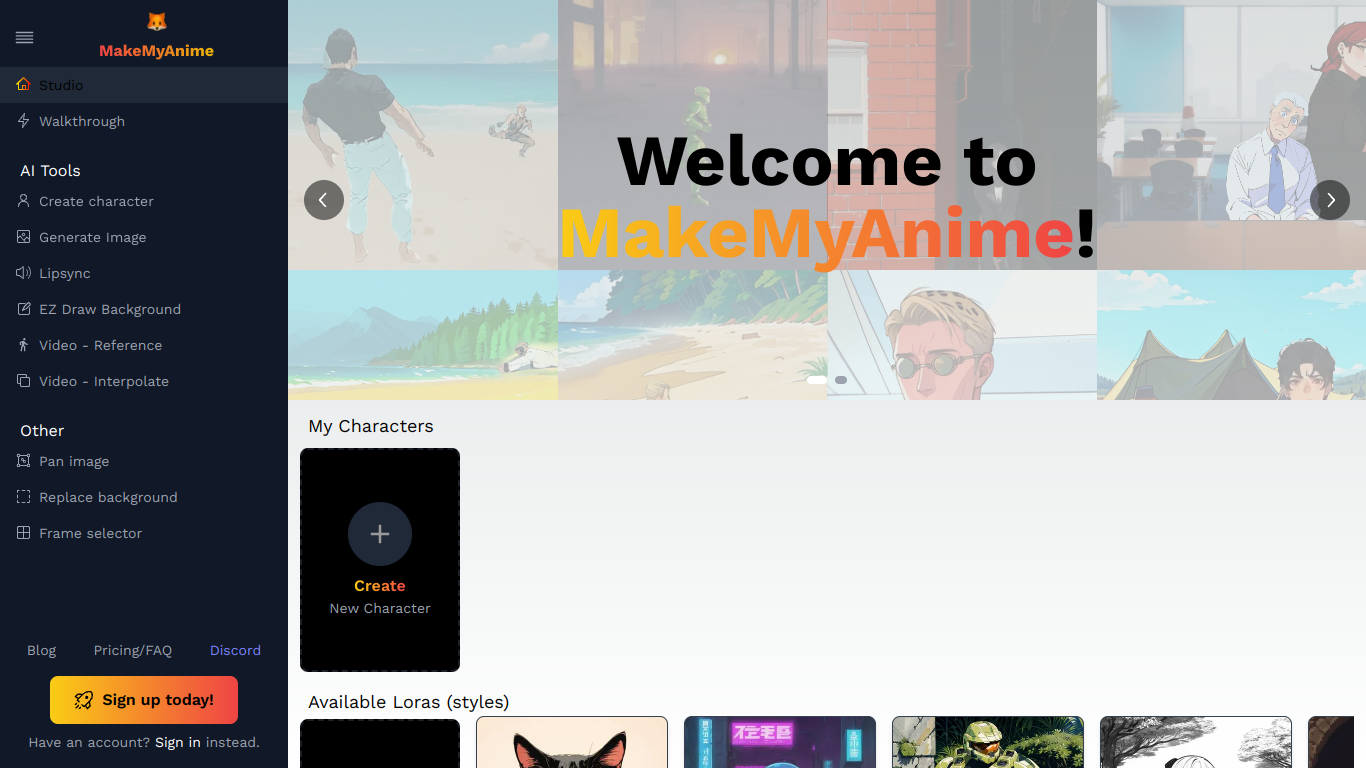This screenshot has width=1366, height=768.
Task: Click the AI Tools section heading
Action: point(50,171)
